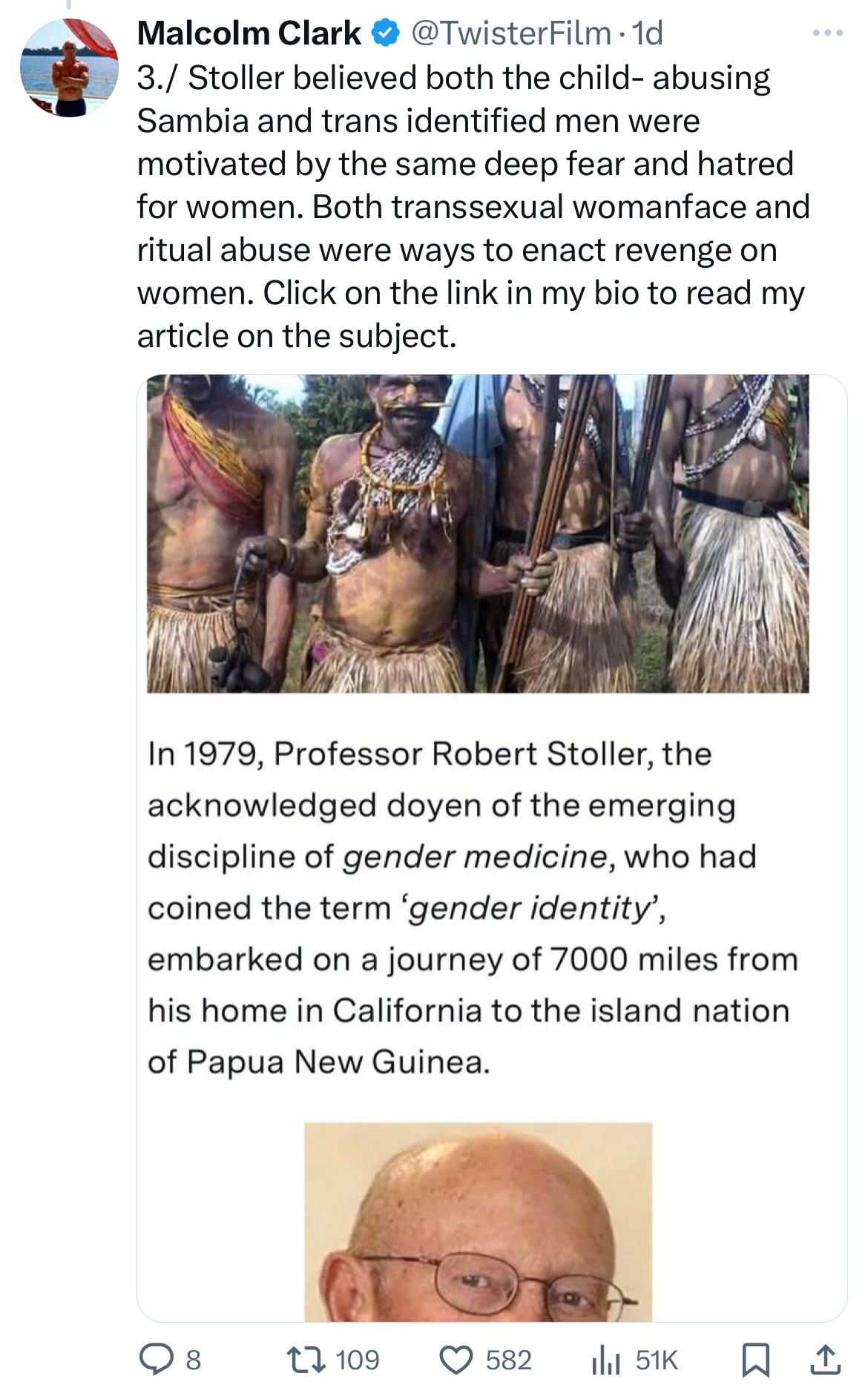Tap the repost arrows icon
Screen dimensions: 868x1399
click(x=306, y=1360)
